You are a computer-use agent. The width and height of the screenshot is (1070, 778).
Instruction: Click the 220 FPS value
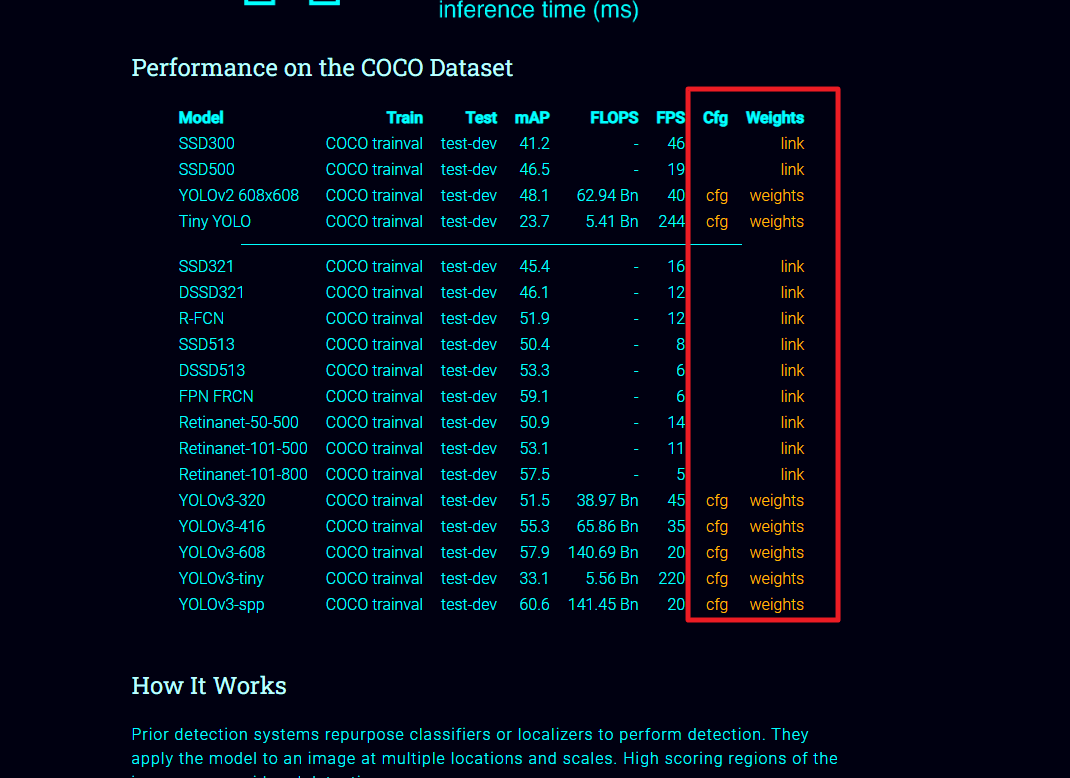[x=671, y=579]
